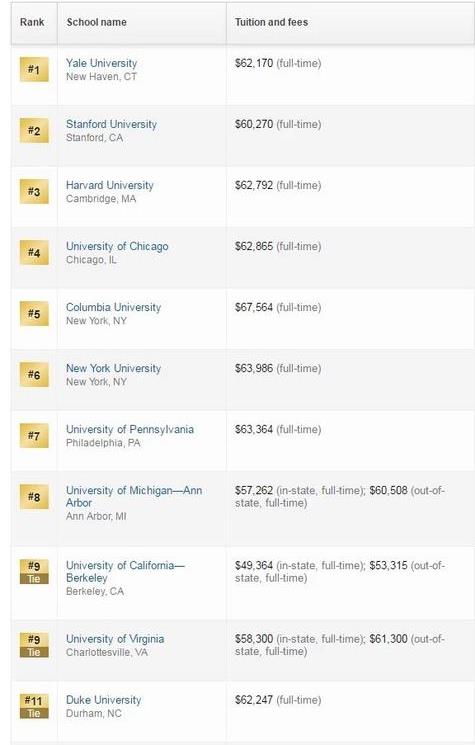The width and height of the screenshot is (475, 745).
Task: Open the Harvard University link
Action: 110,185
